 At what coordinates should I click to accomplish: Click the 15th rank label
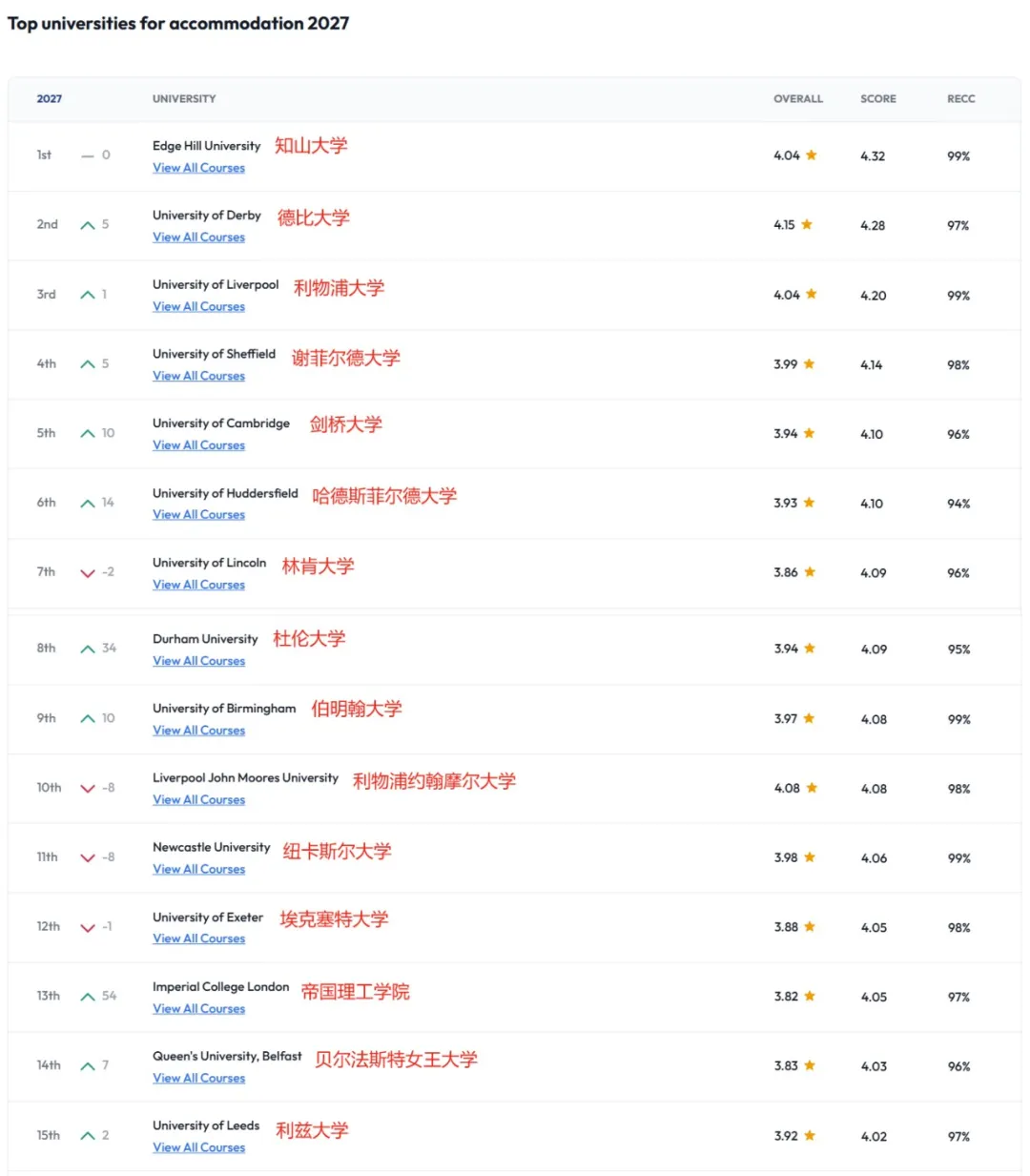pyautogui.click(x=49, y=1135)
